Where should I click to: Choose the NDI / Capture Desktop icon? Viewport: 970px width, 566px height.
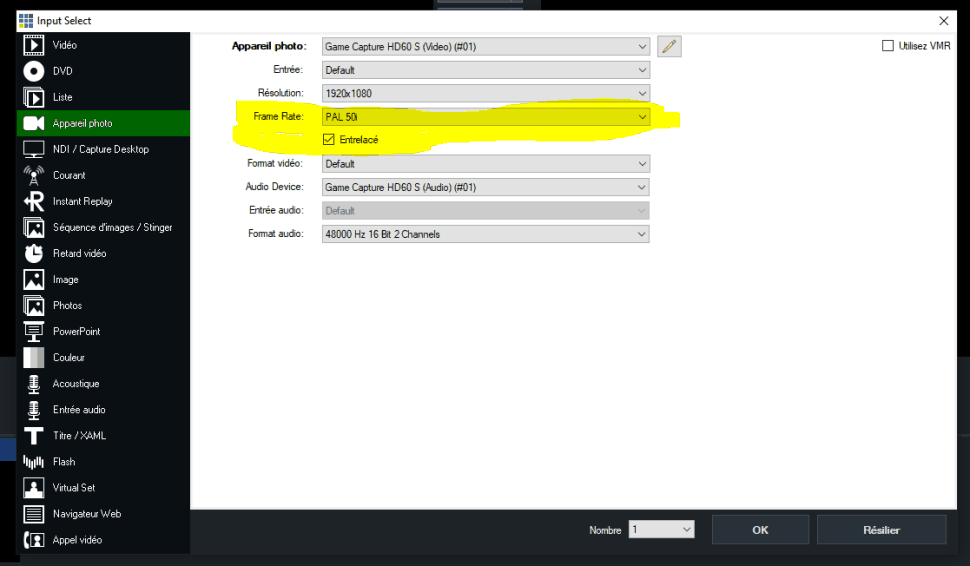[34, 149]
